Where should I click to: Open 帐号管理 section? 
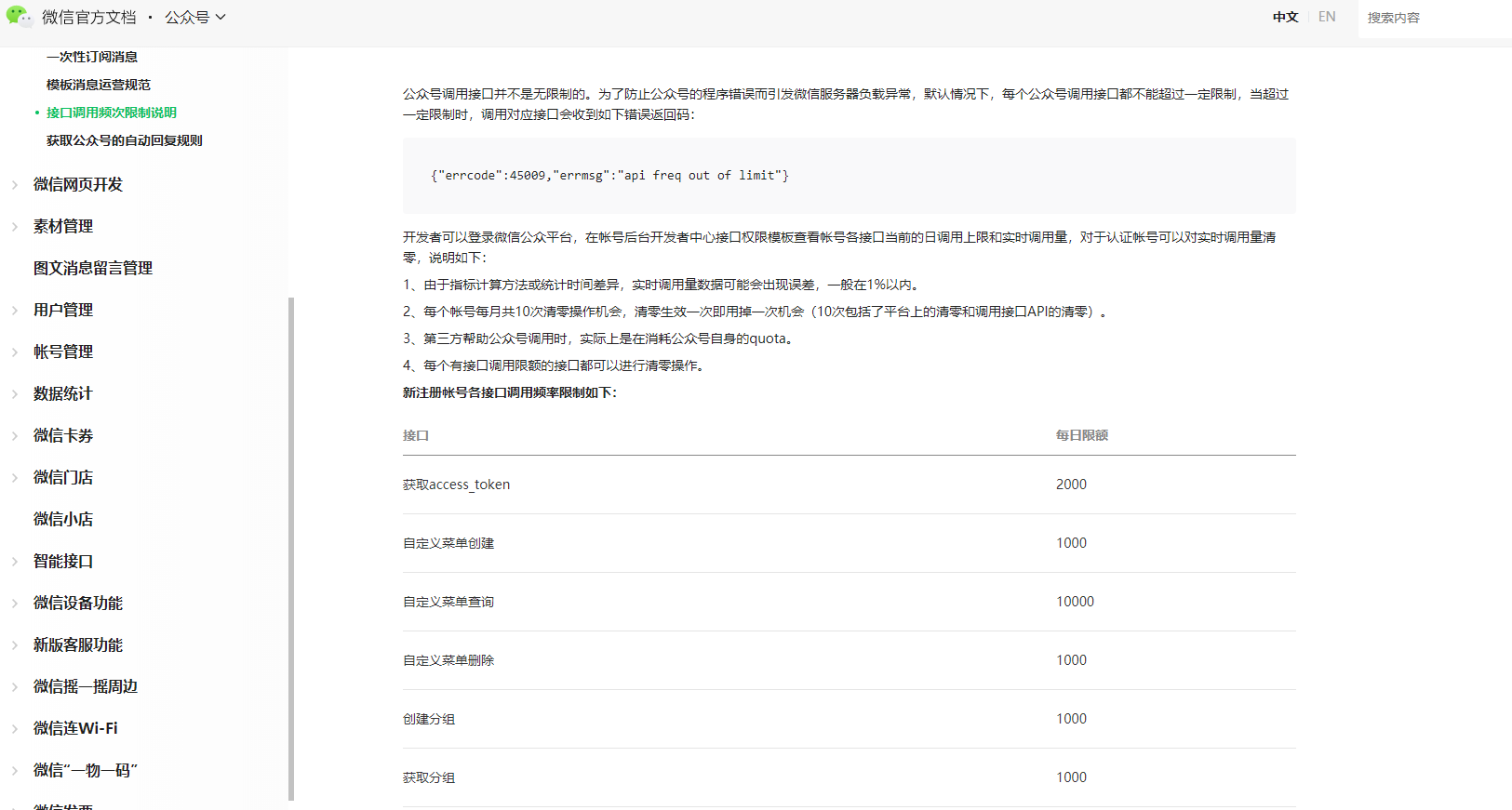point(63,352)
